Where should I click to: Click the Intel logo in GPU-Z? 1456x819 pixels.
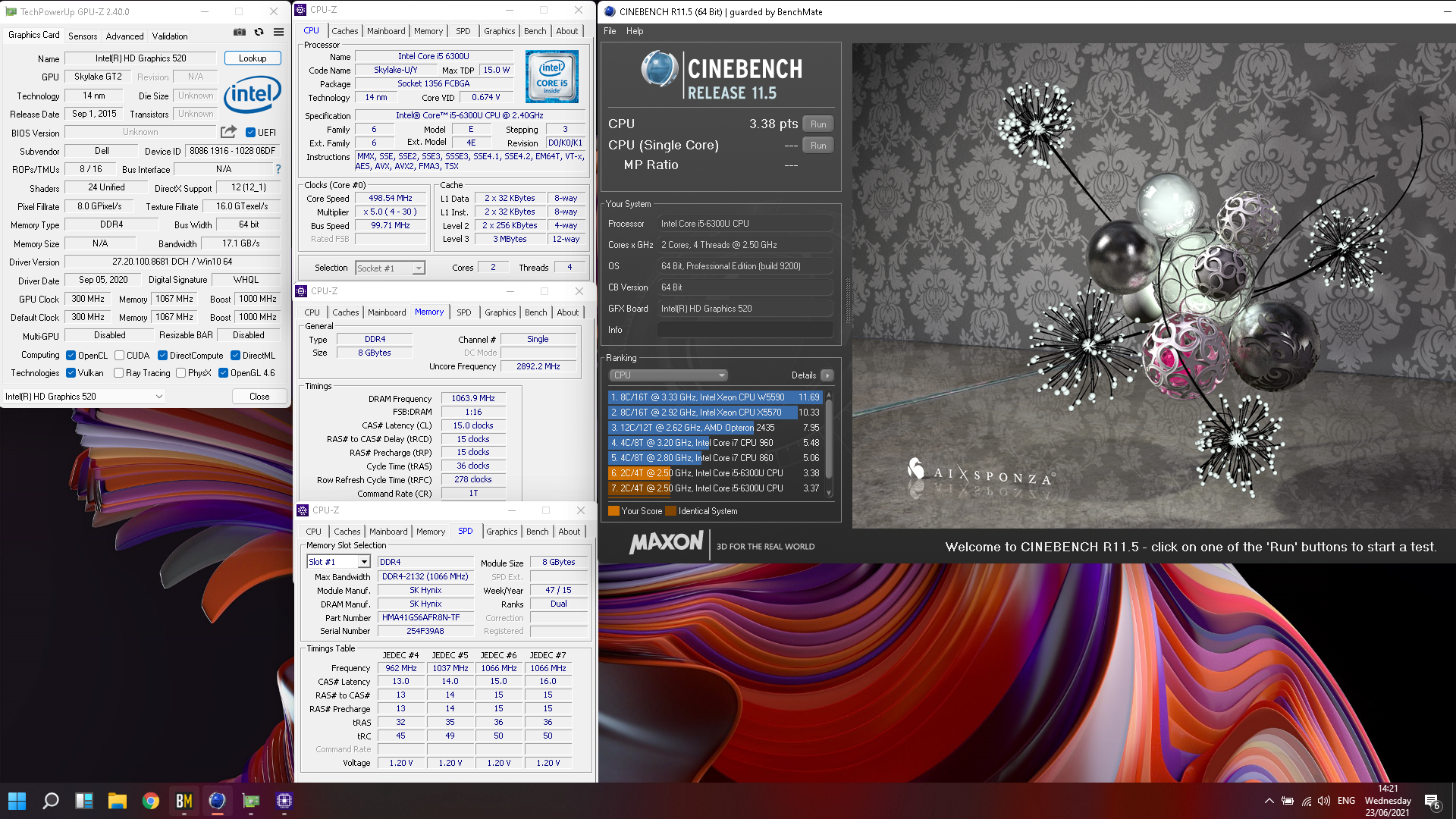(253, 93)
